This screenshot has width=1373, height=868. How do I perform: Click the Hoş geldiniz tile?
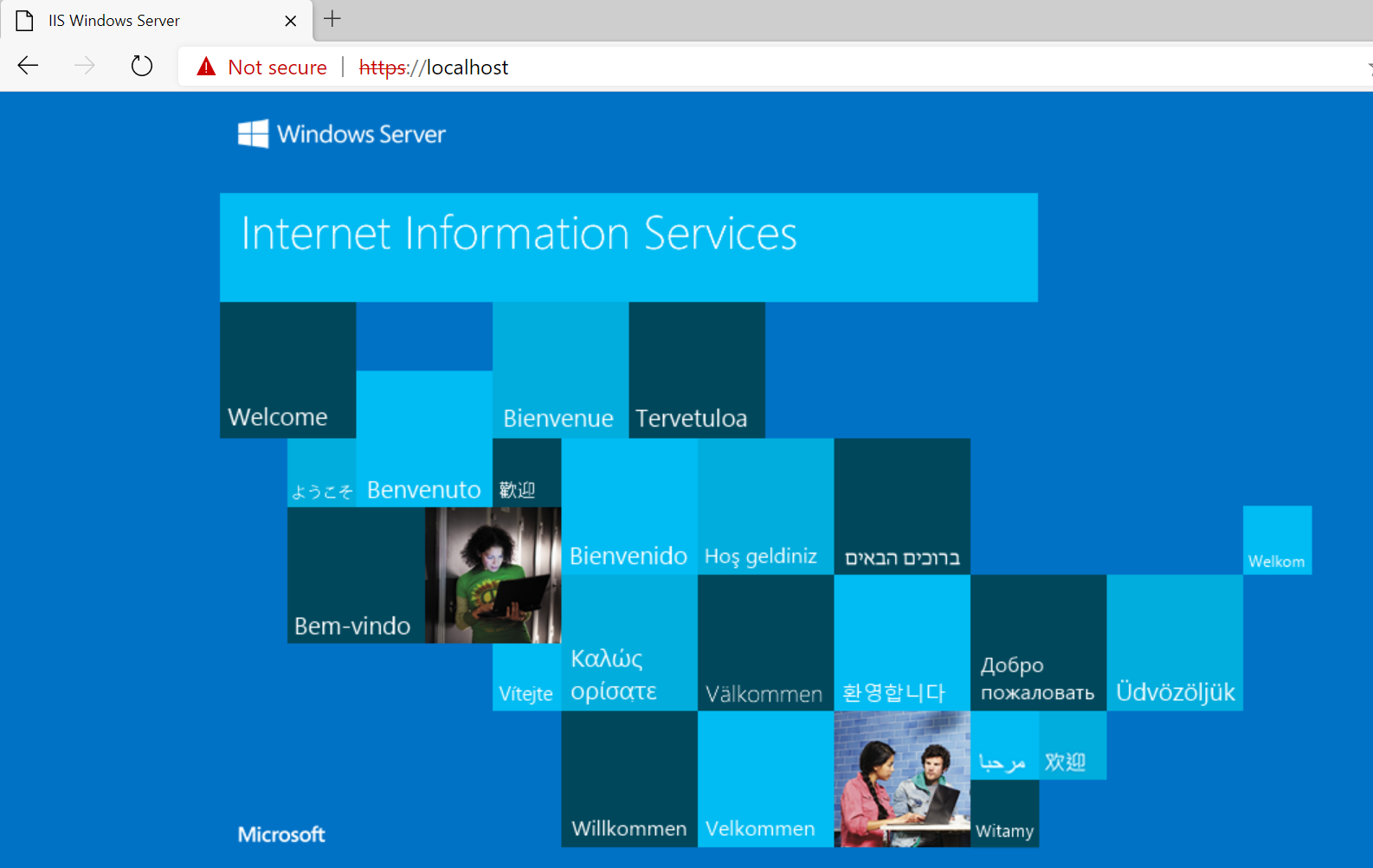tap(765, 506)
